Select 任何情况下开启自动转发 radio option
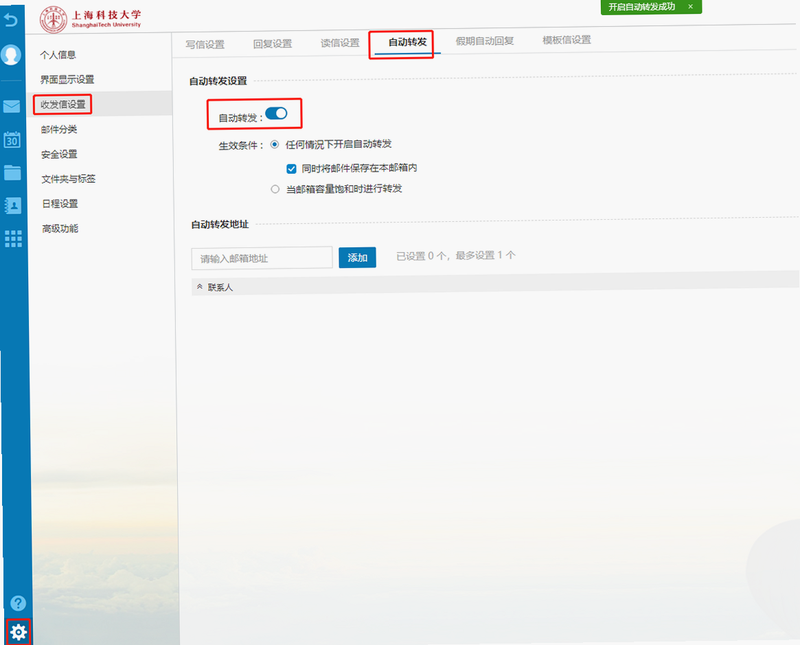The width and height of the screenshot is (800, 645). tap(274, 144)
